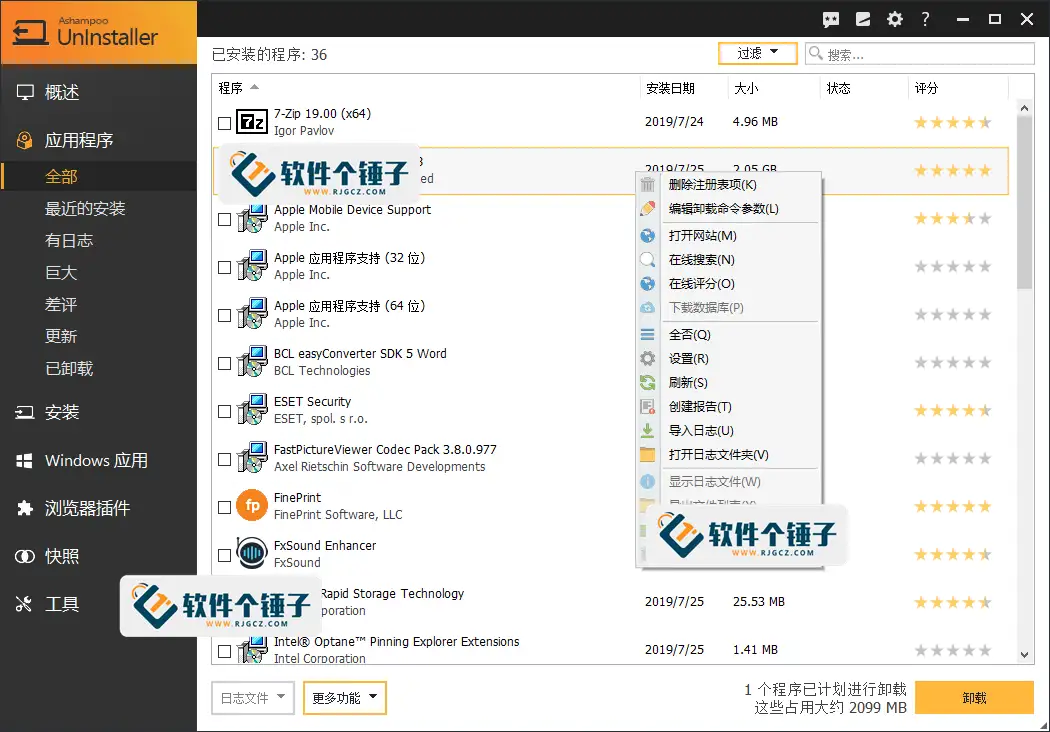Tick Apple Mobile Device Support checkbox
This screenshot has height=732, width=1050.
(x=224, y=220)
